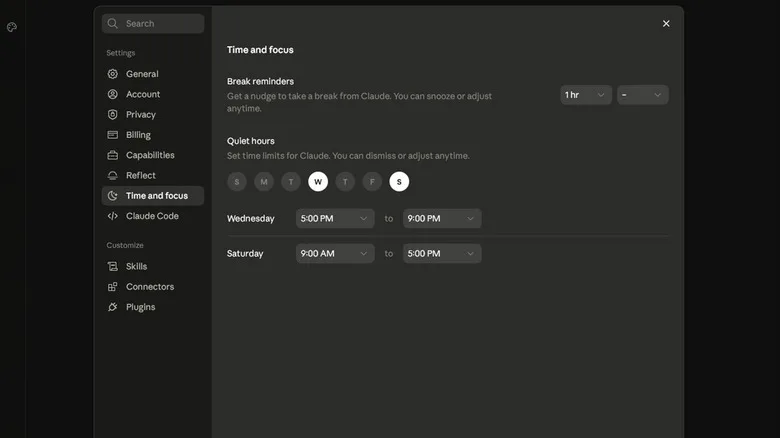The height and width of the screenshot is (438, 780).
Task: Click the Quiet hours heading
Action: pyautogui.click(x=251, y=141)
